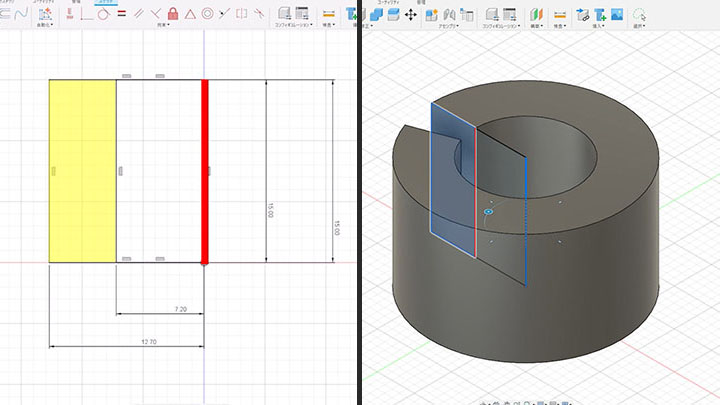This screenshot has width=720, height=405.
Task: Select the Symmetry constraint tool
Action: (x=242, y=14)
